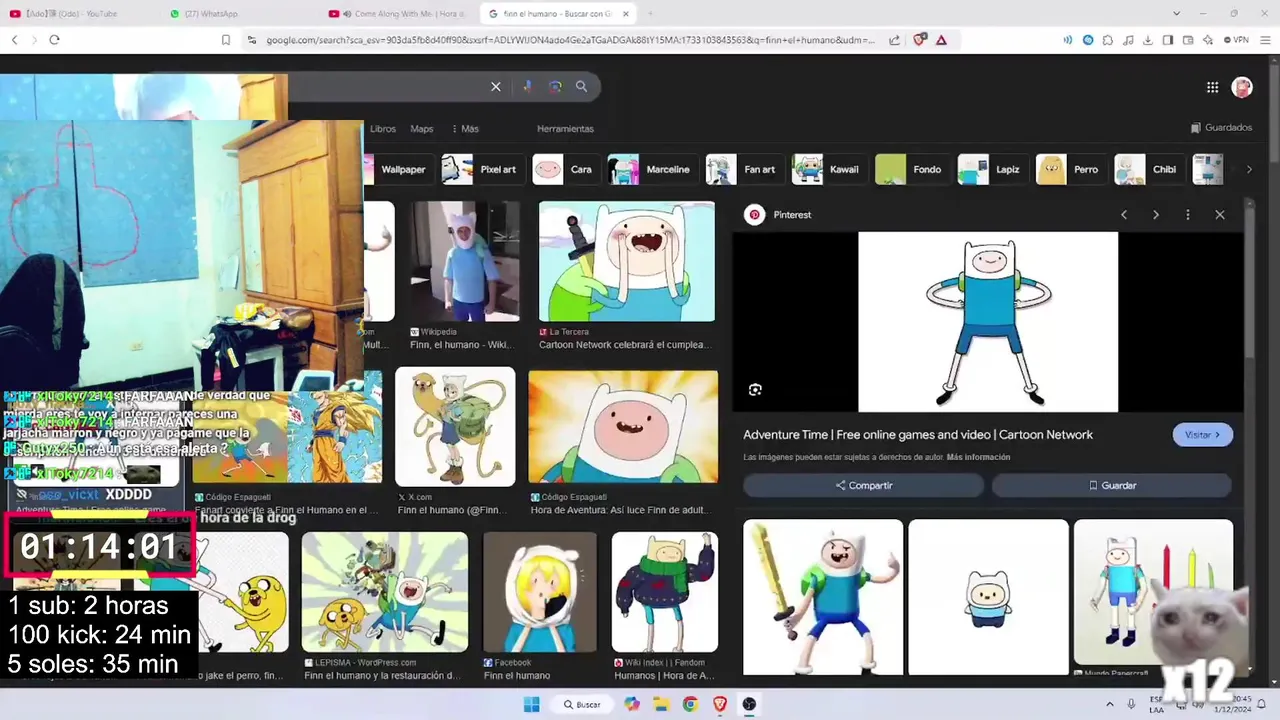The height and width of the screenshot is (720, 1280).
Task: Select the Pixel art suggestion chip
Action: (x=482, y=170)
